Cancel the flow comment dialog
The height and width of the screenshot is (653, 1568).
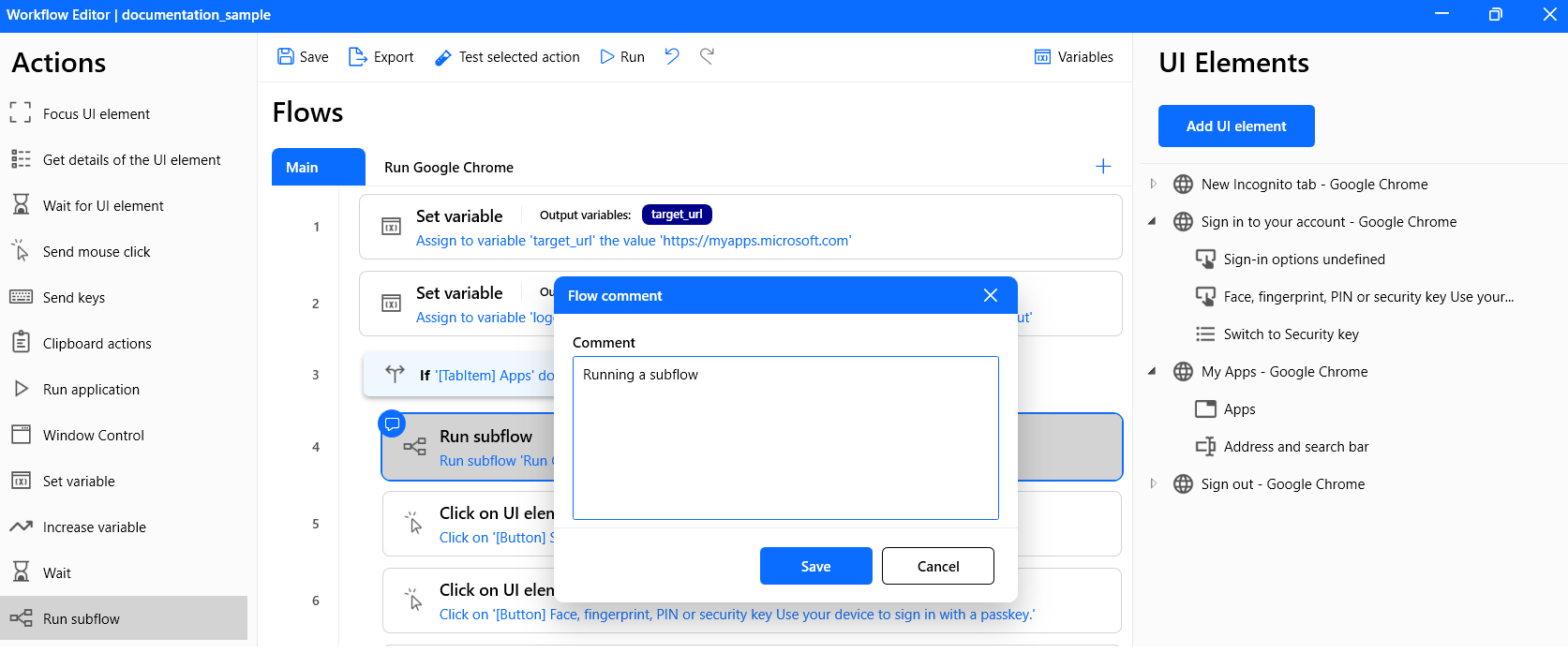pos(938,566)
